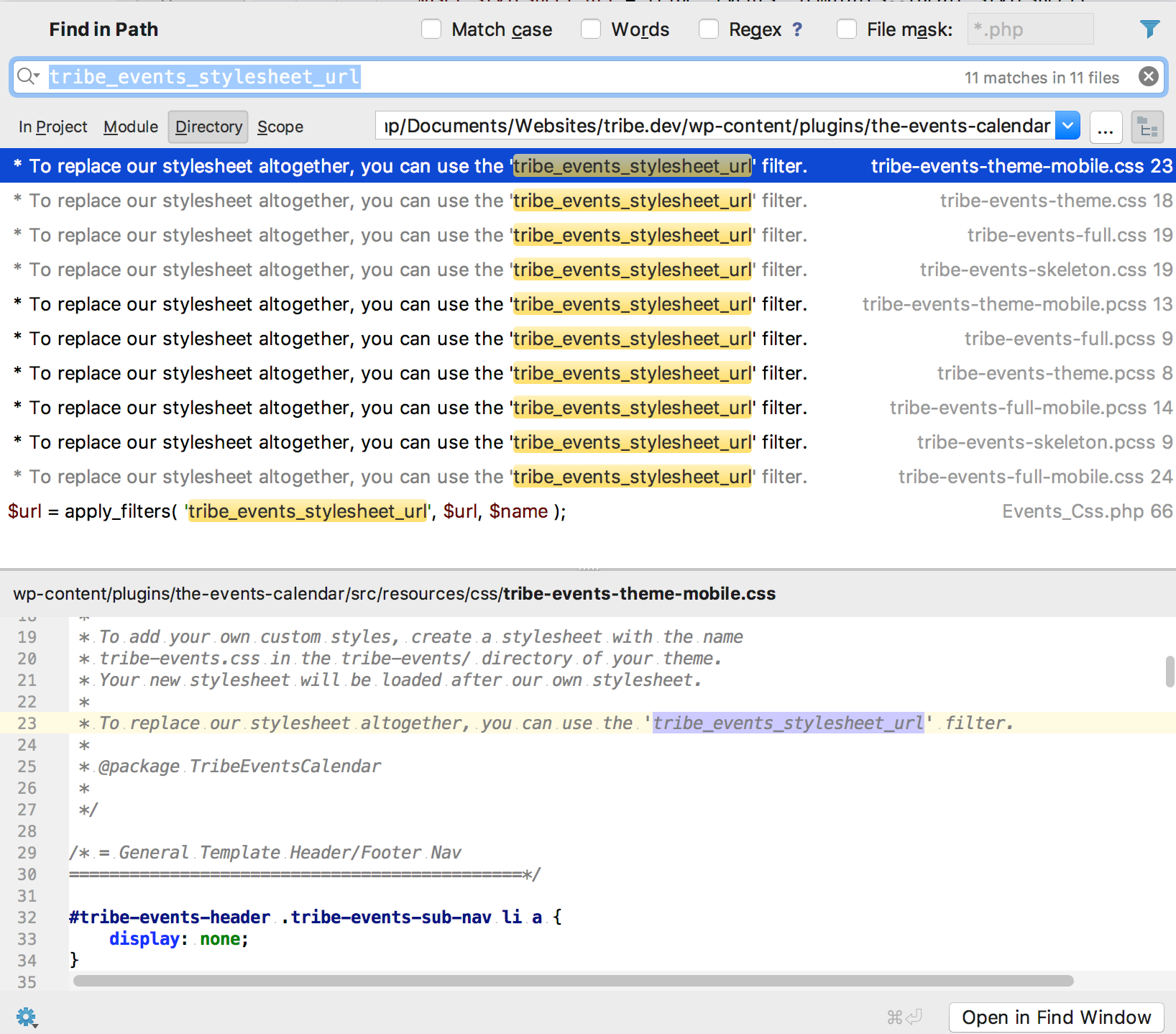The width and height of the screenshot is (1176, 1034).
Task: Enable the File mask checkbox
Action: tap(847, 29)
